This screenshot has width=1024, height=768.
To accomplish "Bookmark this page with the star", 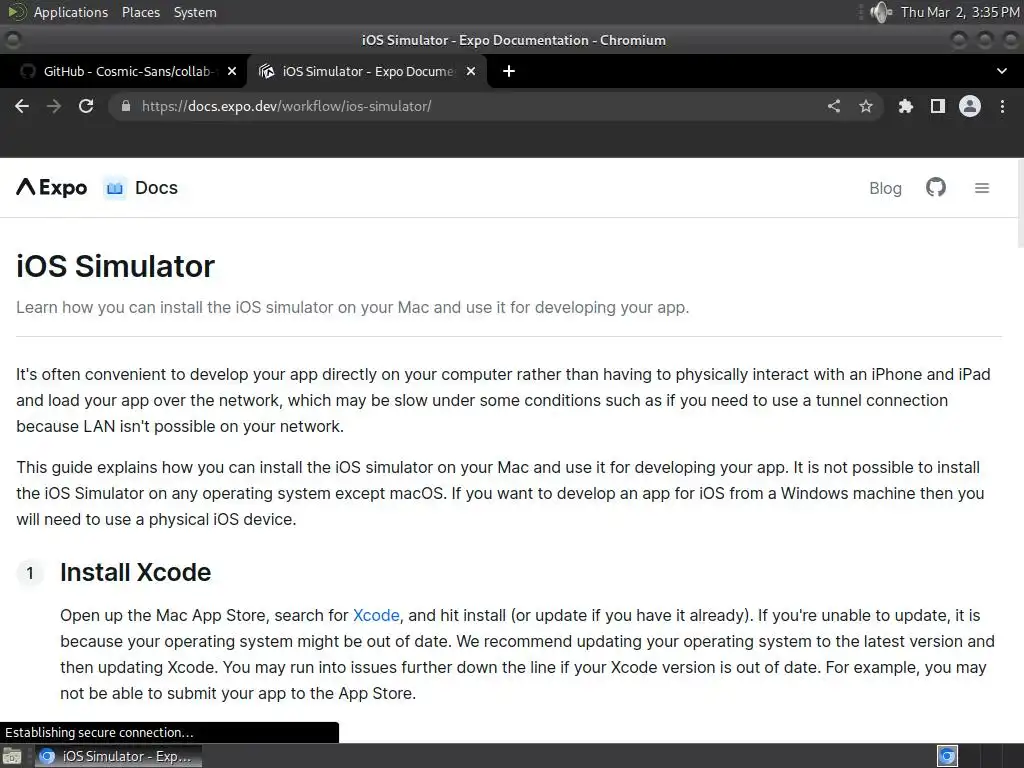I will (866, 106).
